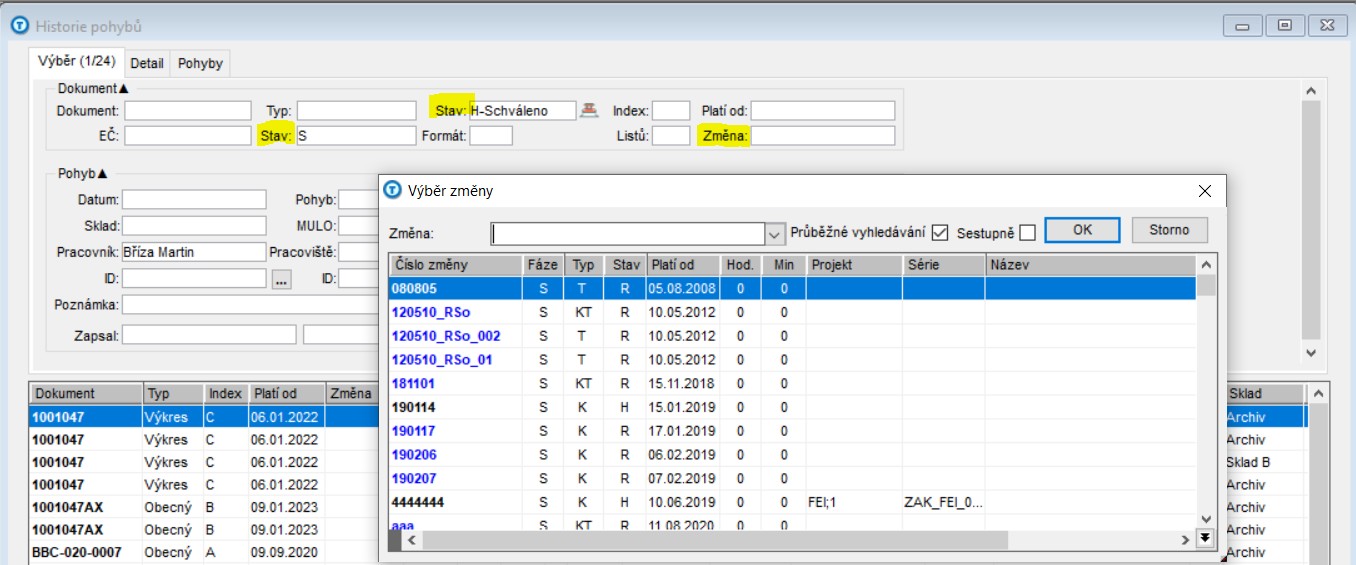This screenshot has height=565, width=1356.
Task: Click the first Zapsal input field
Action: point(209,335)
